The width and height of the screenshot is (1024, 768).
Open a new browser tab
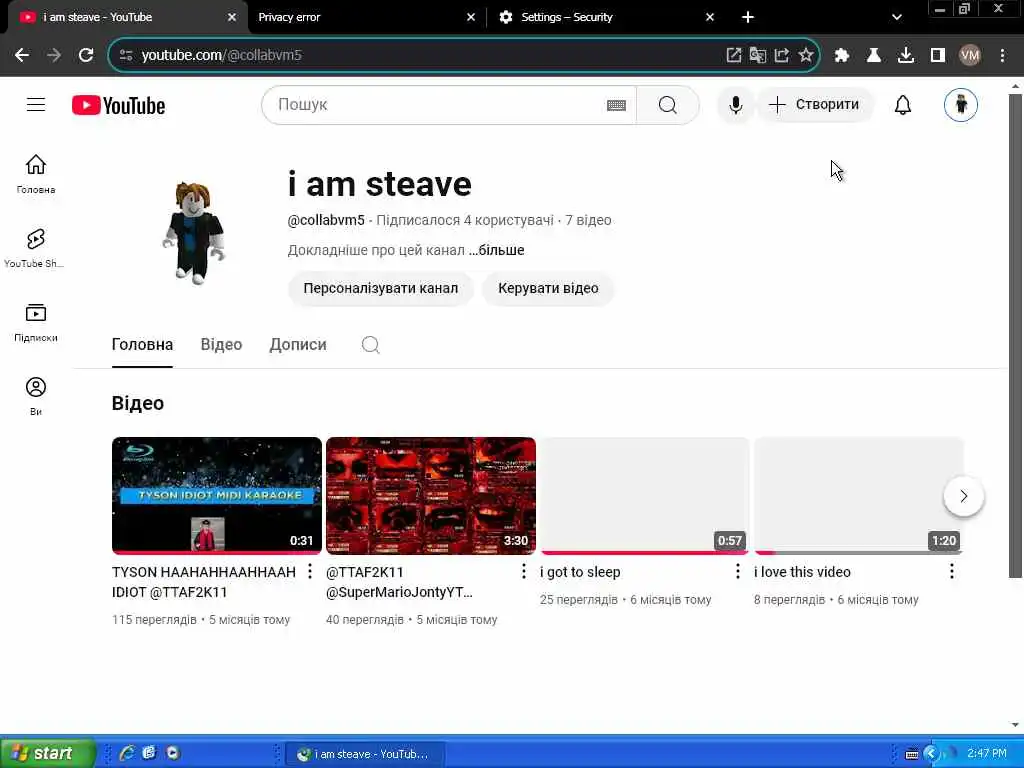pos(748,18)
